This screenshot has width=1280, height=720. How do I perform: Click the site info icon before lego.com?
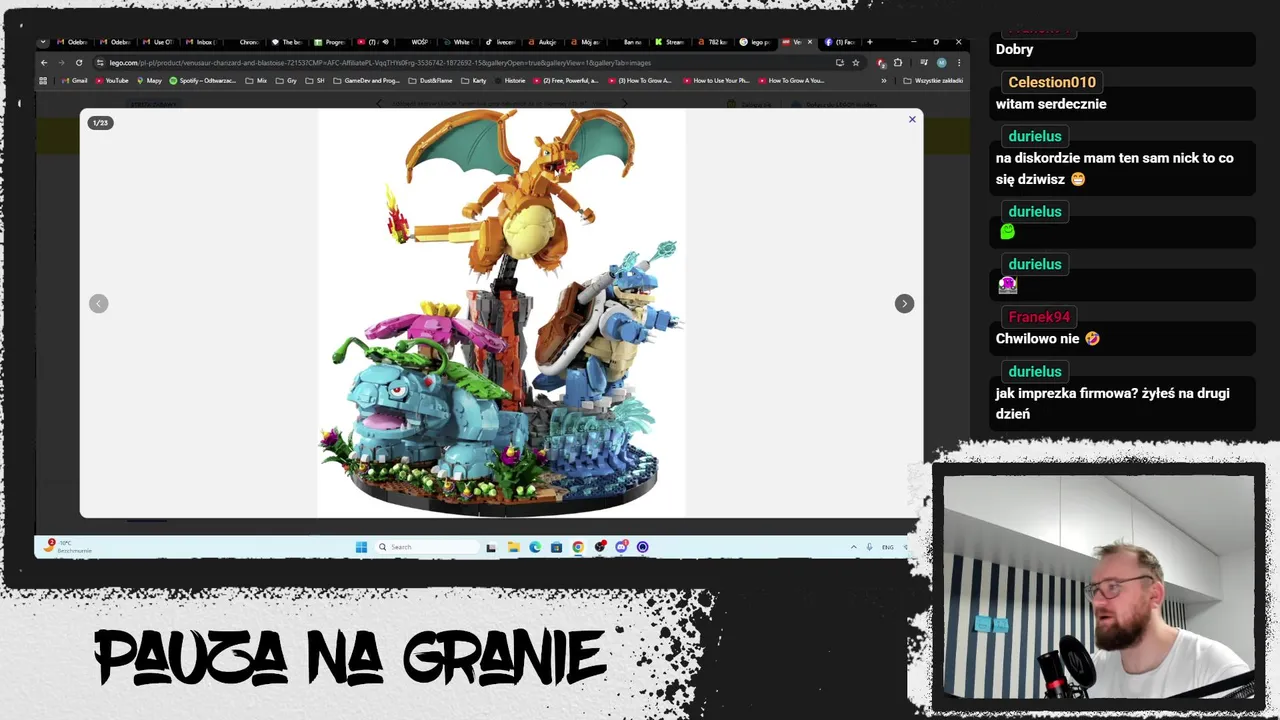[x=99, y=62]
